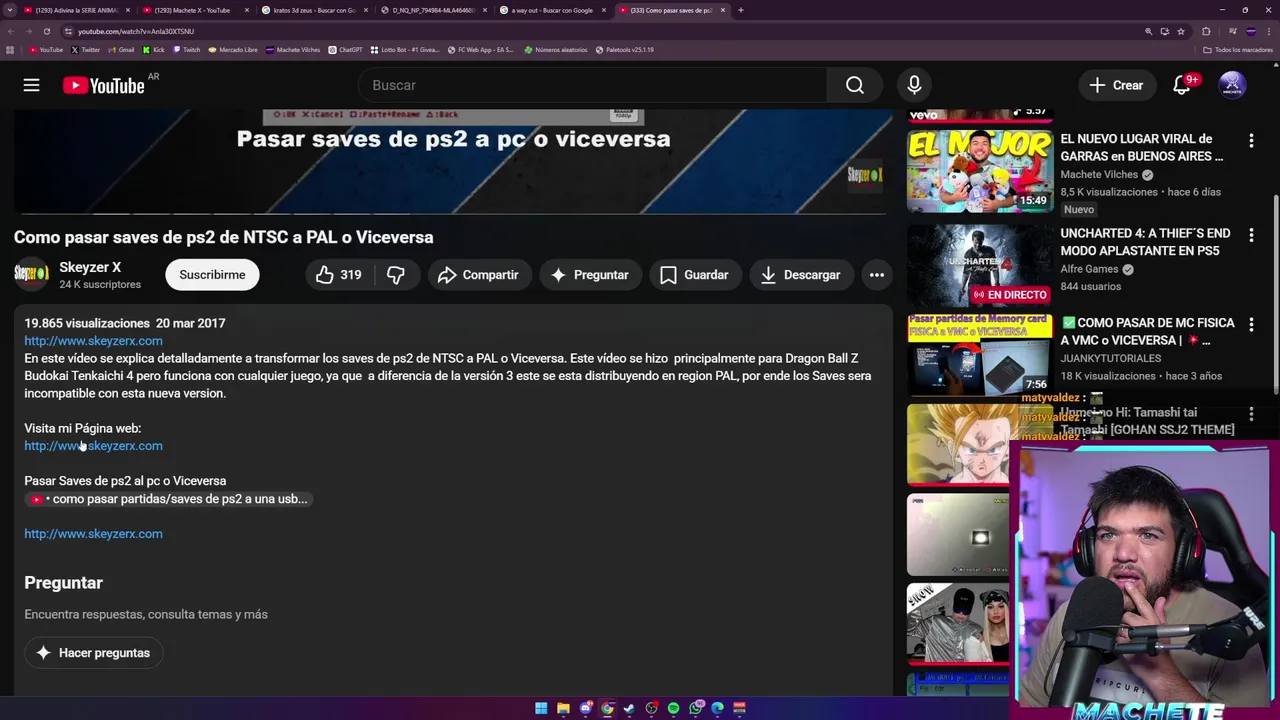Switch to the D_NQ_NP image tab

pyautogui.click(x=433, y=10)
